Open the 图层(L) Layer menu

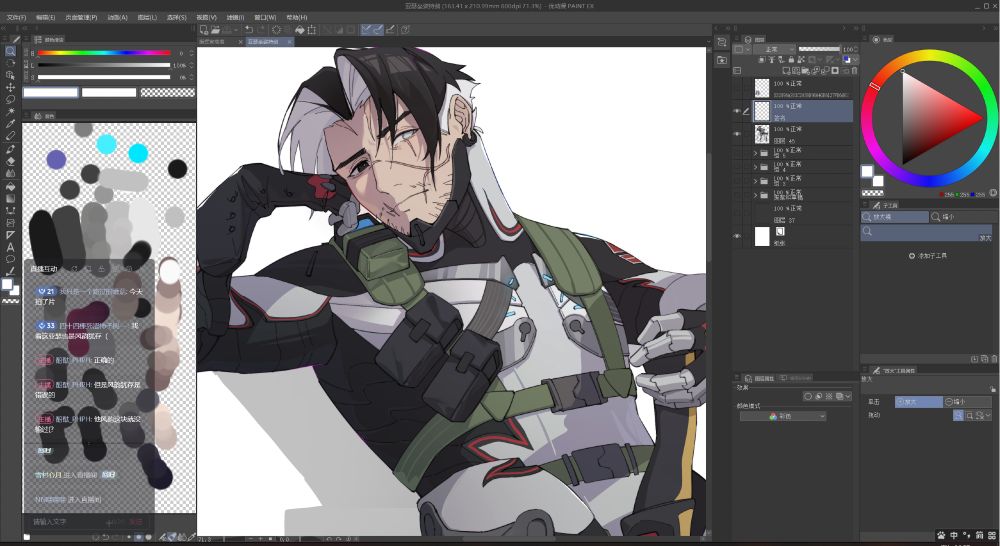(x=147, y=17)
